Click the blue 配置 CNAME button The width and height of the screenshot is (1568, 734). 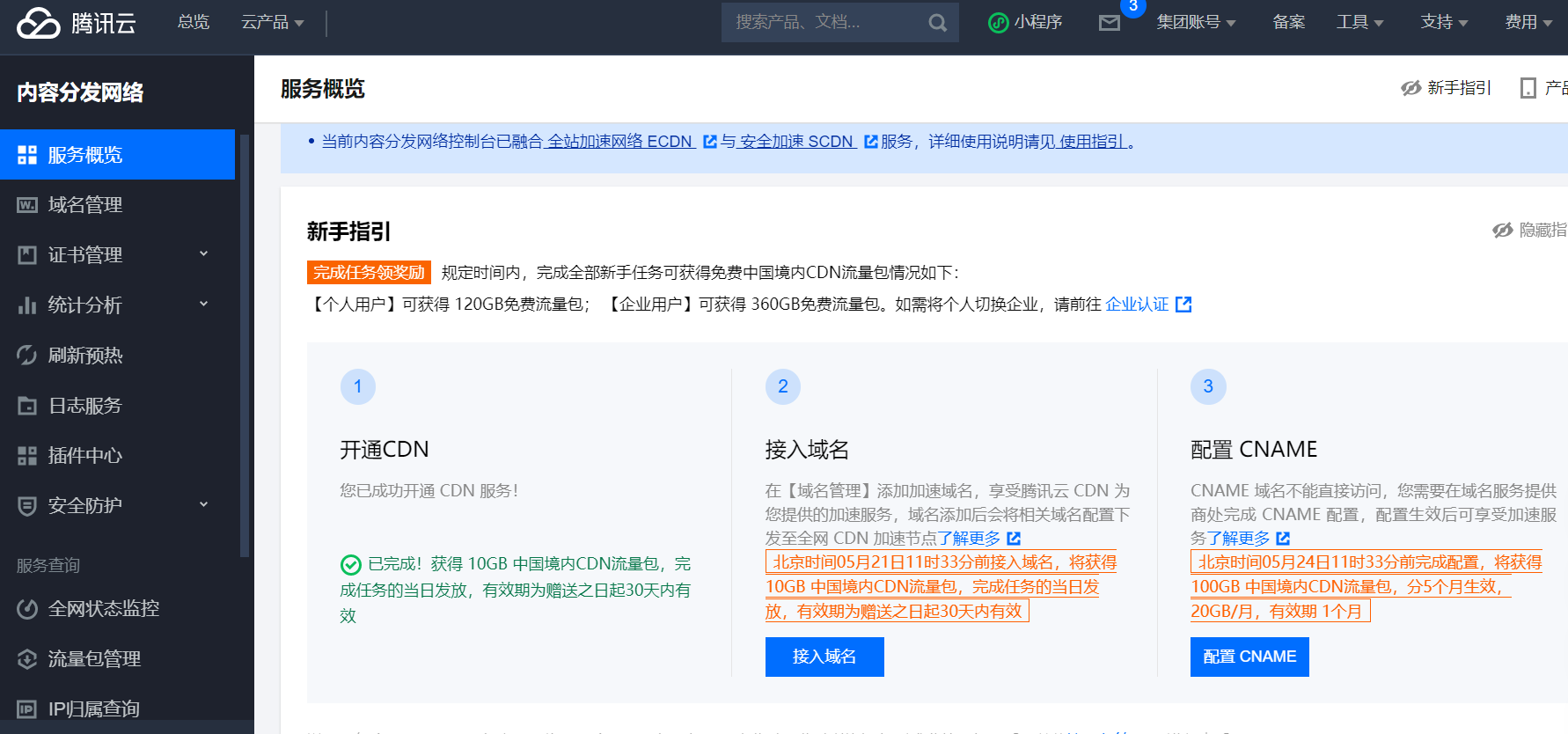pyautogui.click(x=1249, y=657)
